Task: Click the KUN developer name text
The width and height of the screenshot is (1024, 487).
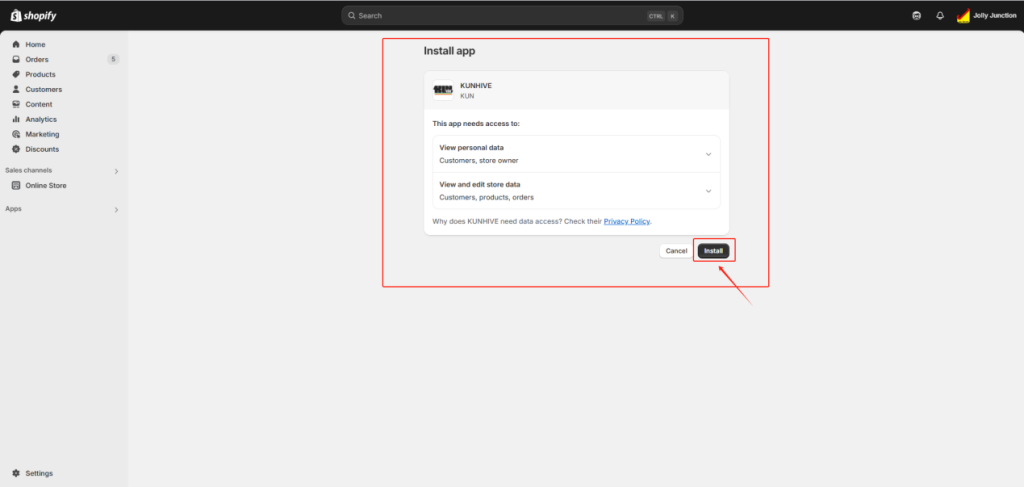Action: click(x=467, y=96)
